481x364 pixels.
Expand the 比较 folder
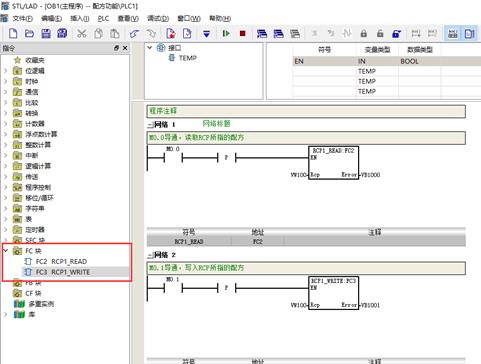tap(5, 103)
